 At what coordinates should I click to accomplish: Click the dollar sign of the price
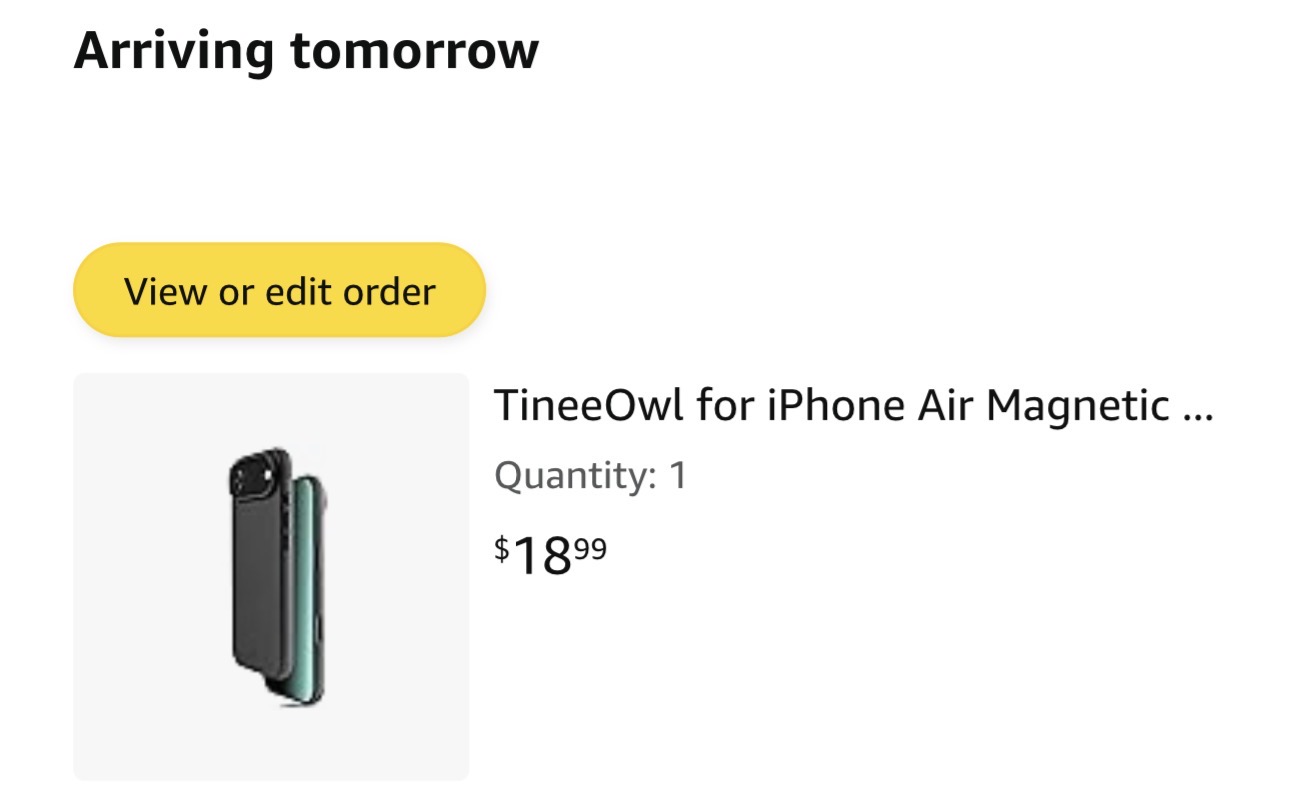click(502, 547)
